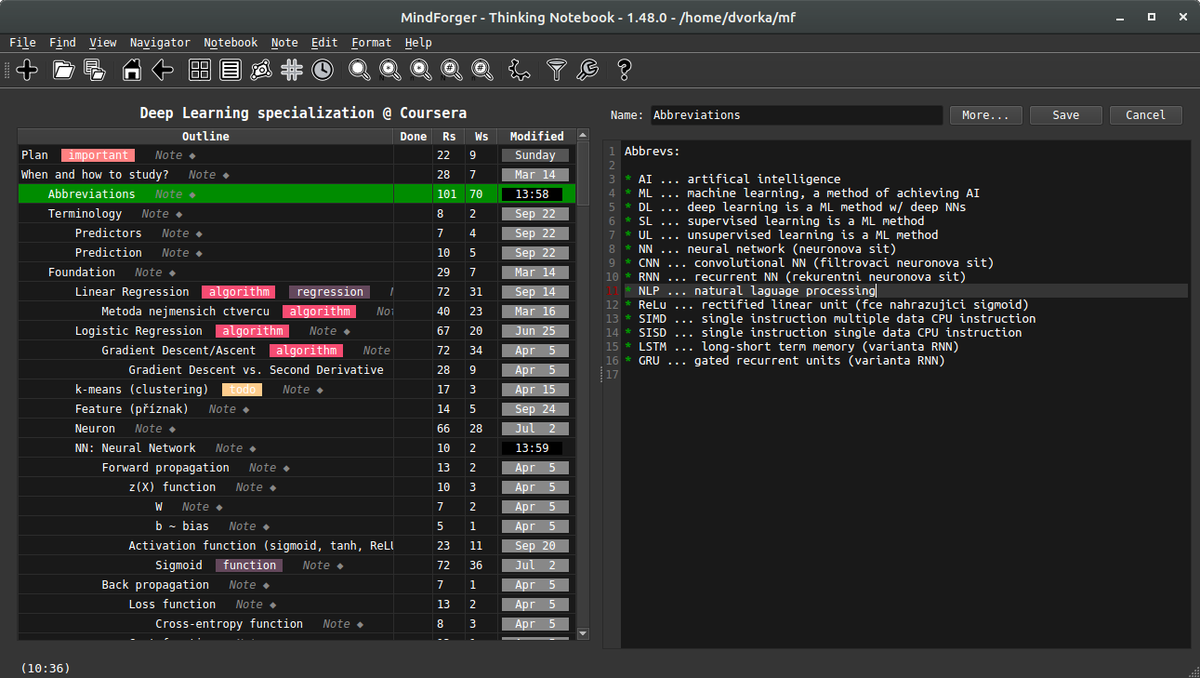Show recent notes clock icon
Viewport: 1200px width, 678px height.
[322, 70]
